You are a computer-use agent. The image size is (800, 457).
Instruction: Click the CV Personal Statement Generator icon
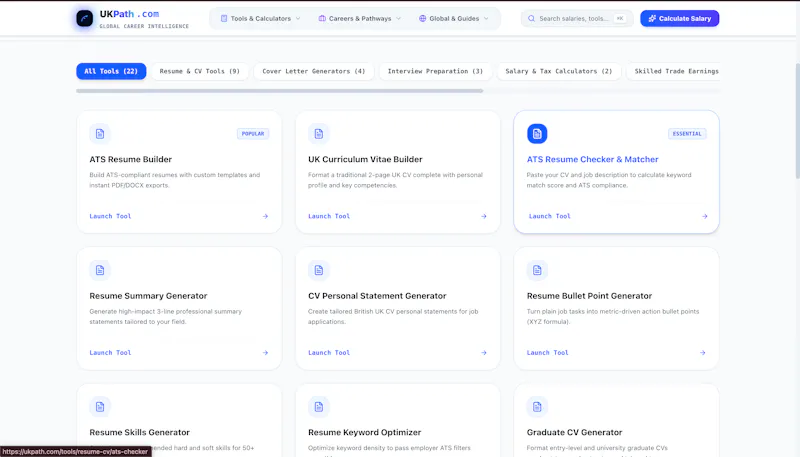(319, 270)
